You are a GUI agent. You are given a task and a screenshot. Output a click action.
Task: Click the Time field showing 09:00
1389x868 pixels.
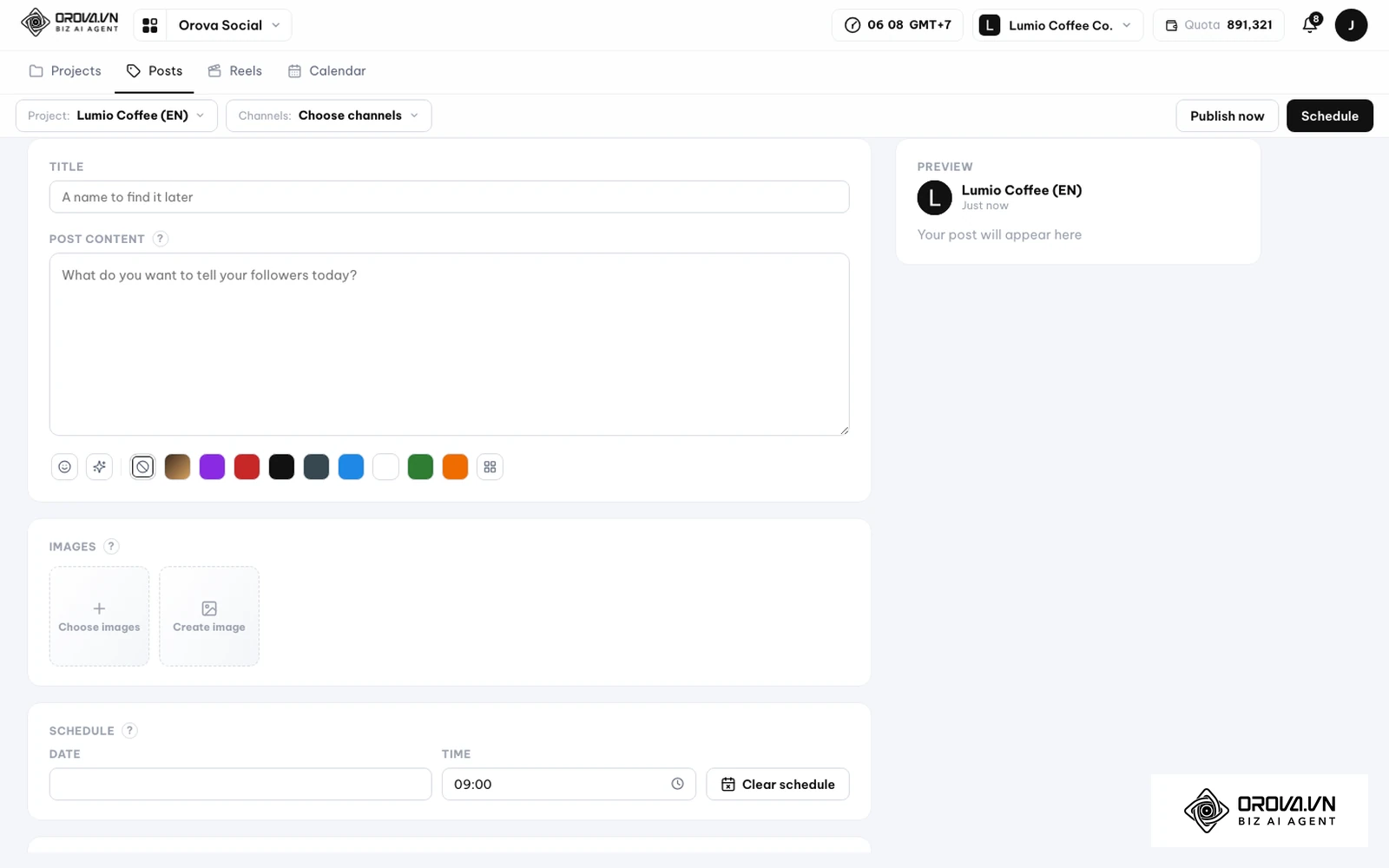569,784
